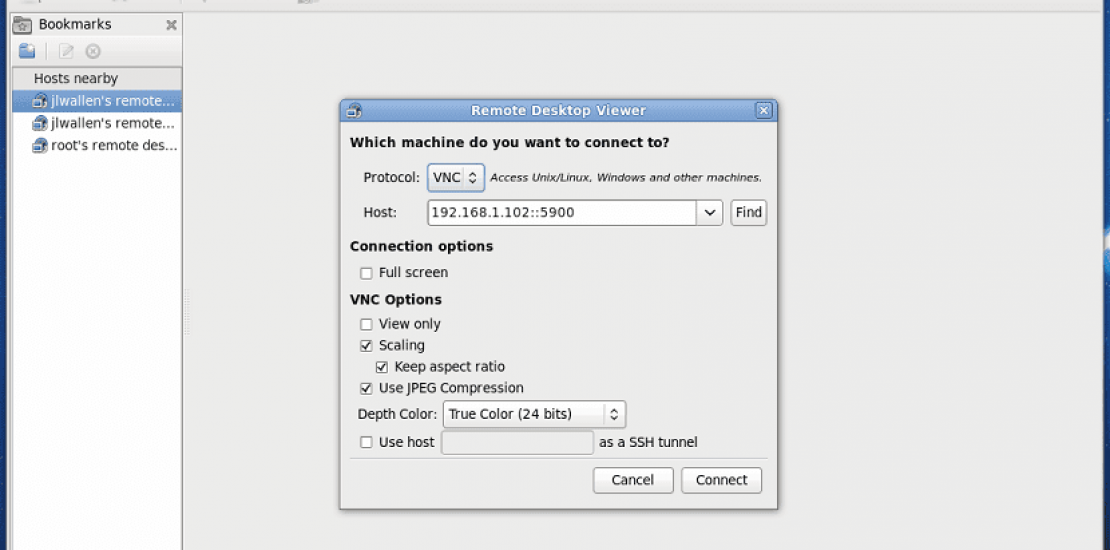Toggle Use JPEG Compression checkbox
This screenshot has height=550, width=1110.
(366, 388)
